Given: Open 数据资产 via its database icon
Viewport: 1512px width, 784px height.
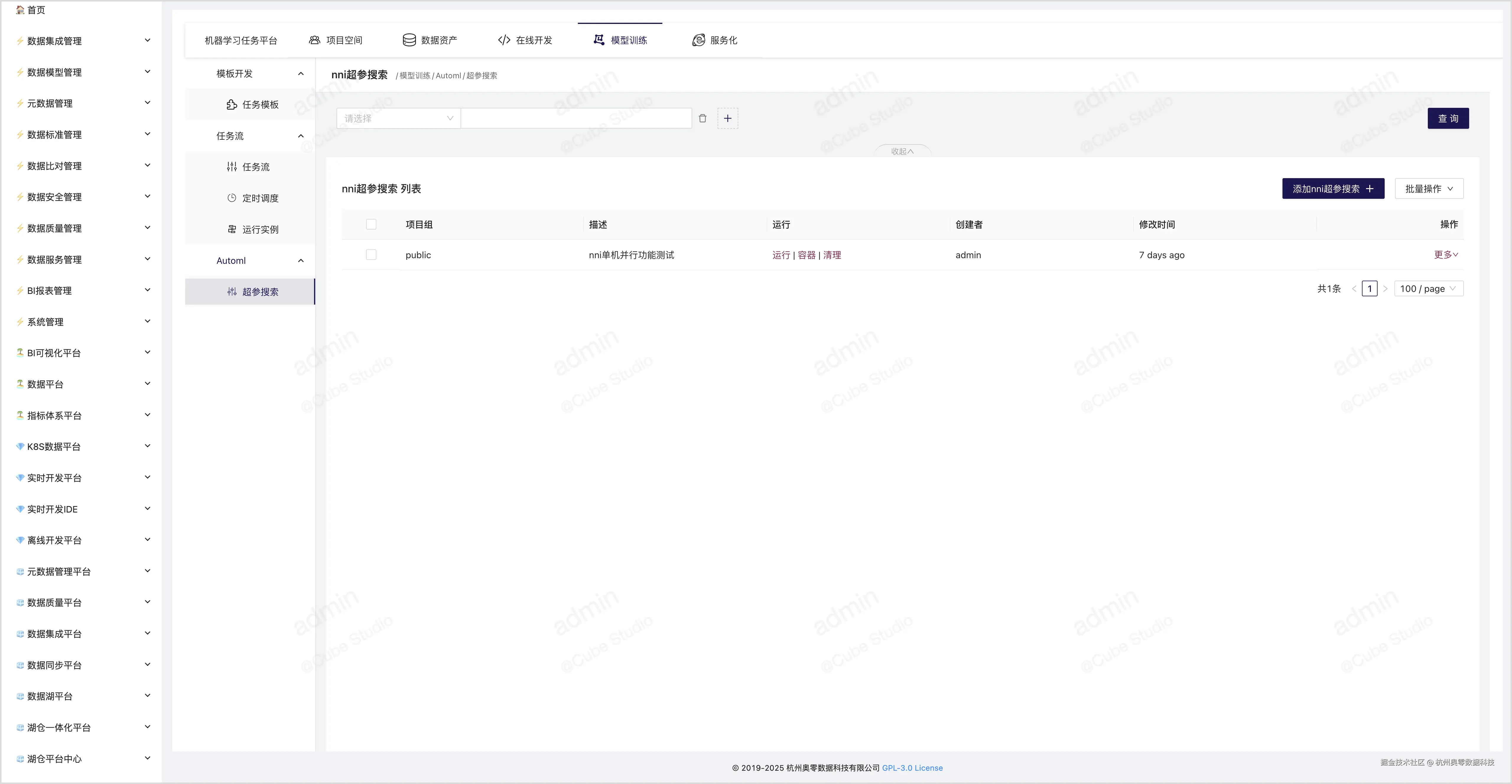Looking at the screenshot, I should [x=409, y=40].
